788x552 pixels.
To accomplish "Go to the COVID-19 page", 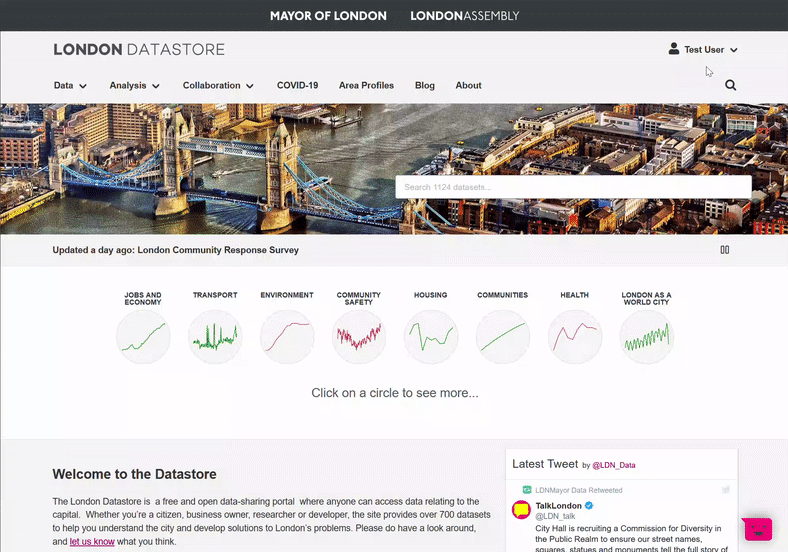I will coord(298,85).
